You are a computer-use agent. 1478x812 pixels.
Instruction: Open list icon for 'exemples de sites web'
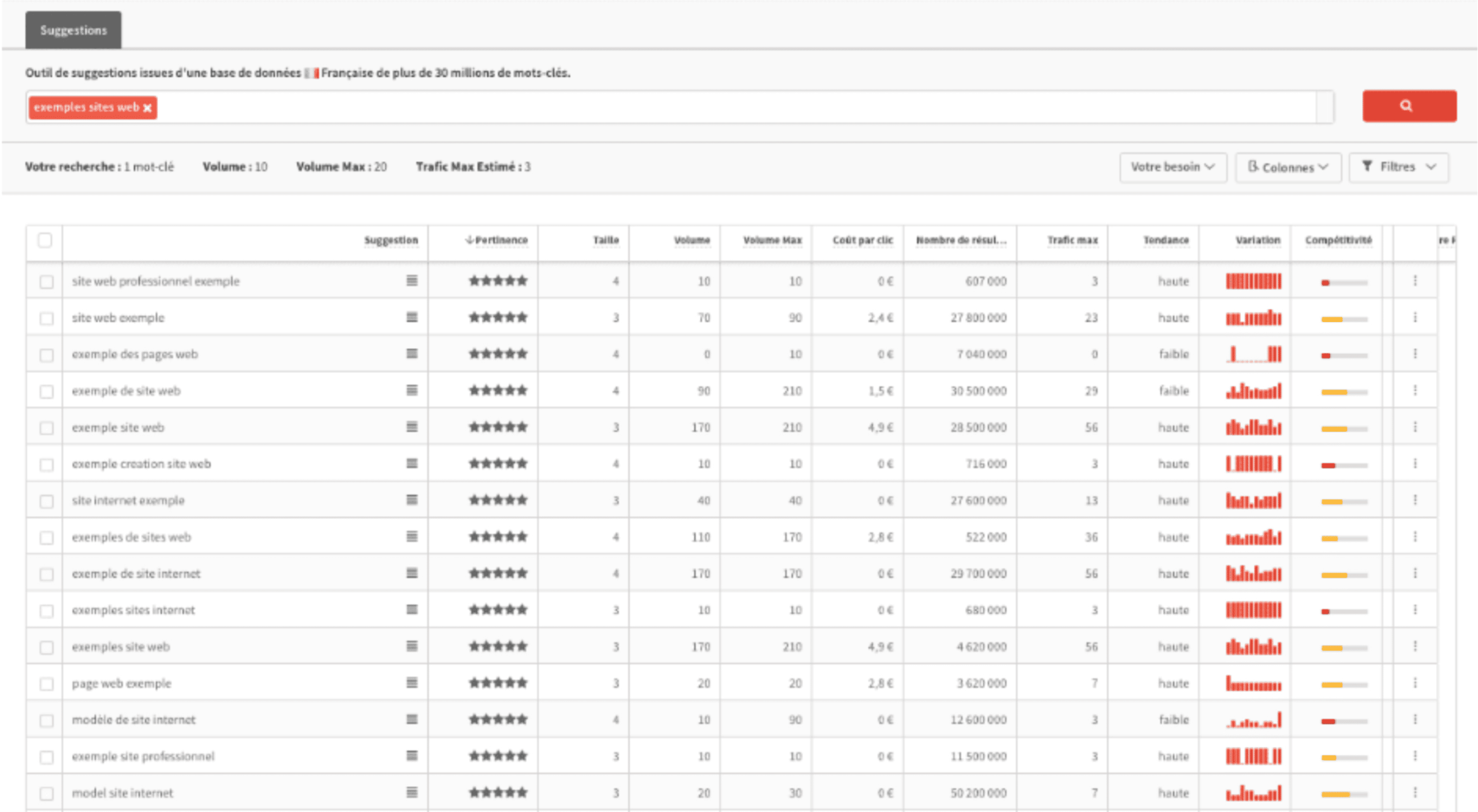point(412,536)
